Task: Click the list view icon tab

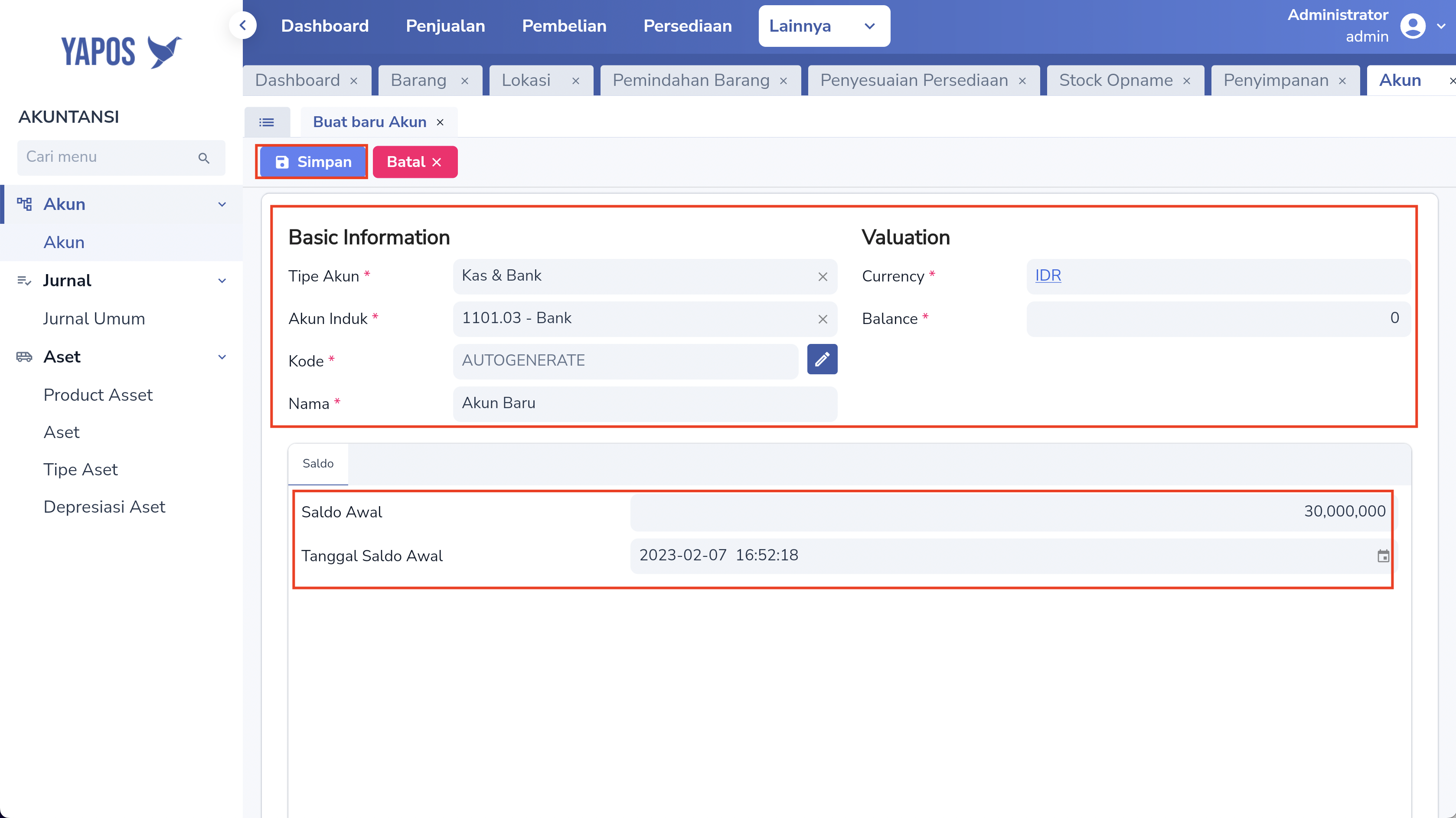Action: coord(267,121)
